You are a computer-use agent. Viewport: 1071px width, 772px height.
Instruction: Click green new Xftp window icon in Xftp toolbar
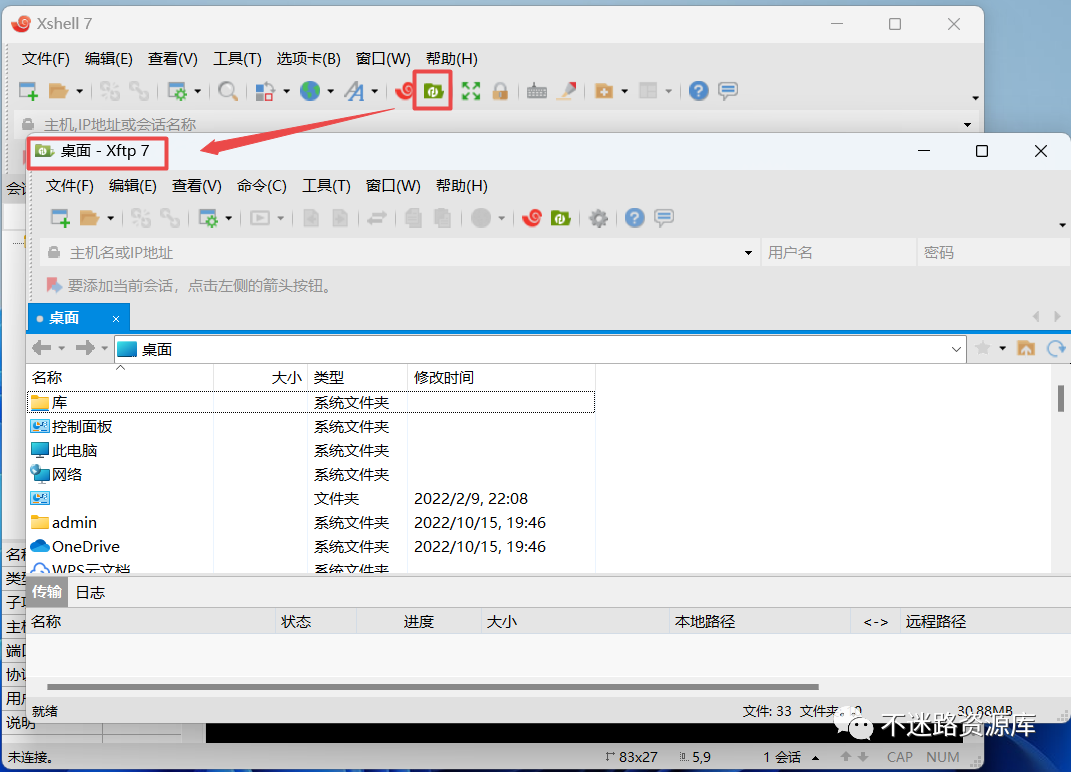561,218
